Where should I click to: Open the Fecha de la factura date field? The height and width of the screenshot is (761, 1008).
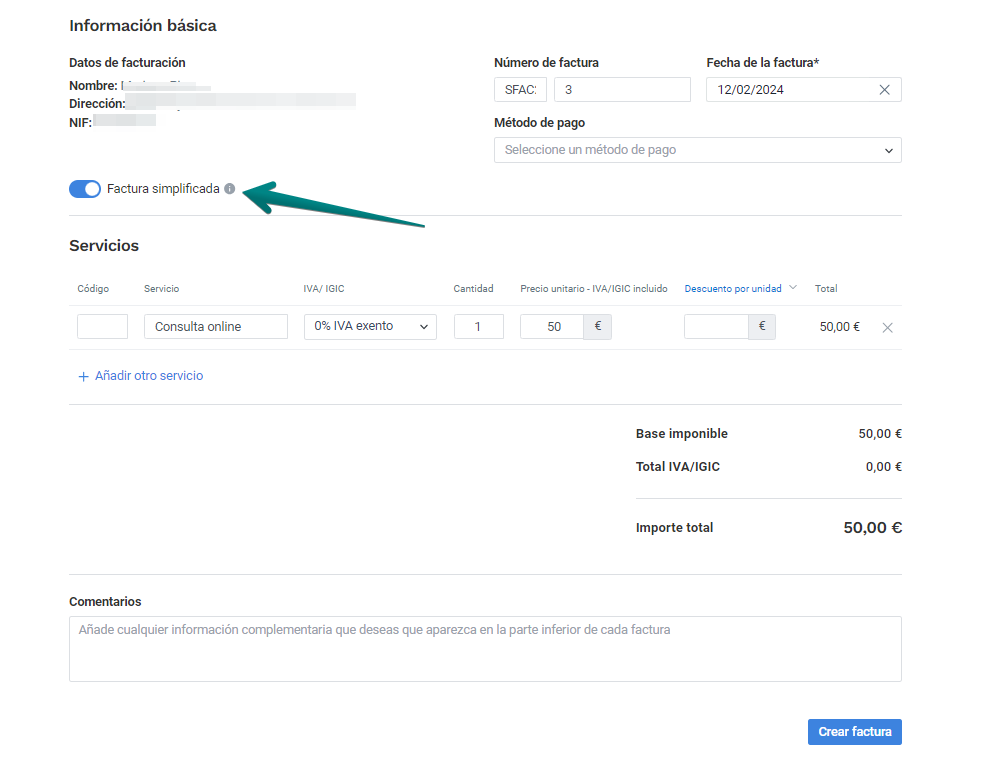coord(790,90)
